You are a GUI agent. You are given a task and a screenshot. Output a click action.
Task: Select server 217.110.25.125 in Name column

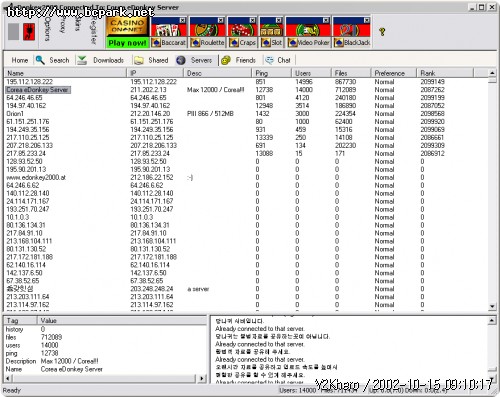coord(28,137)
